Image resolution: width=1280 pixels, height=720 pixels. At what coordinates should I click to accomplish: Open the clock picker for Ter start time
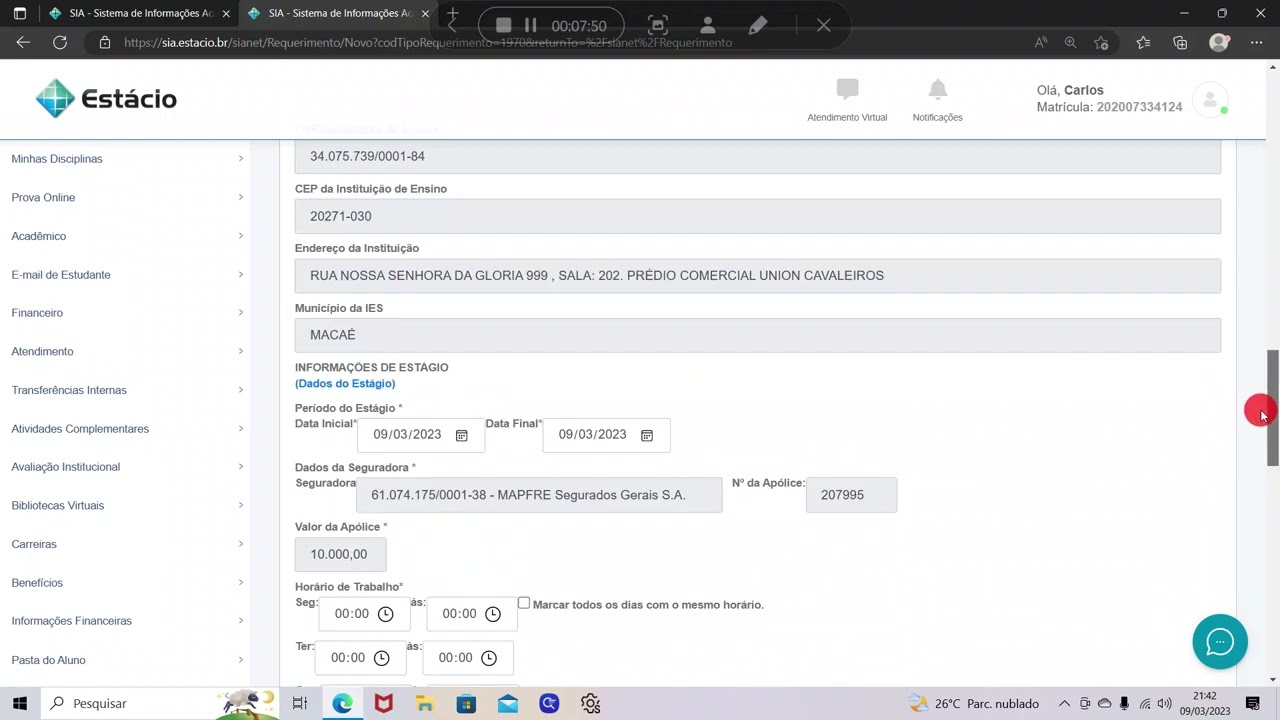(x=381, y=658)
